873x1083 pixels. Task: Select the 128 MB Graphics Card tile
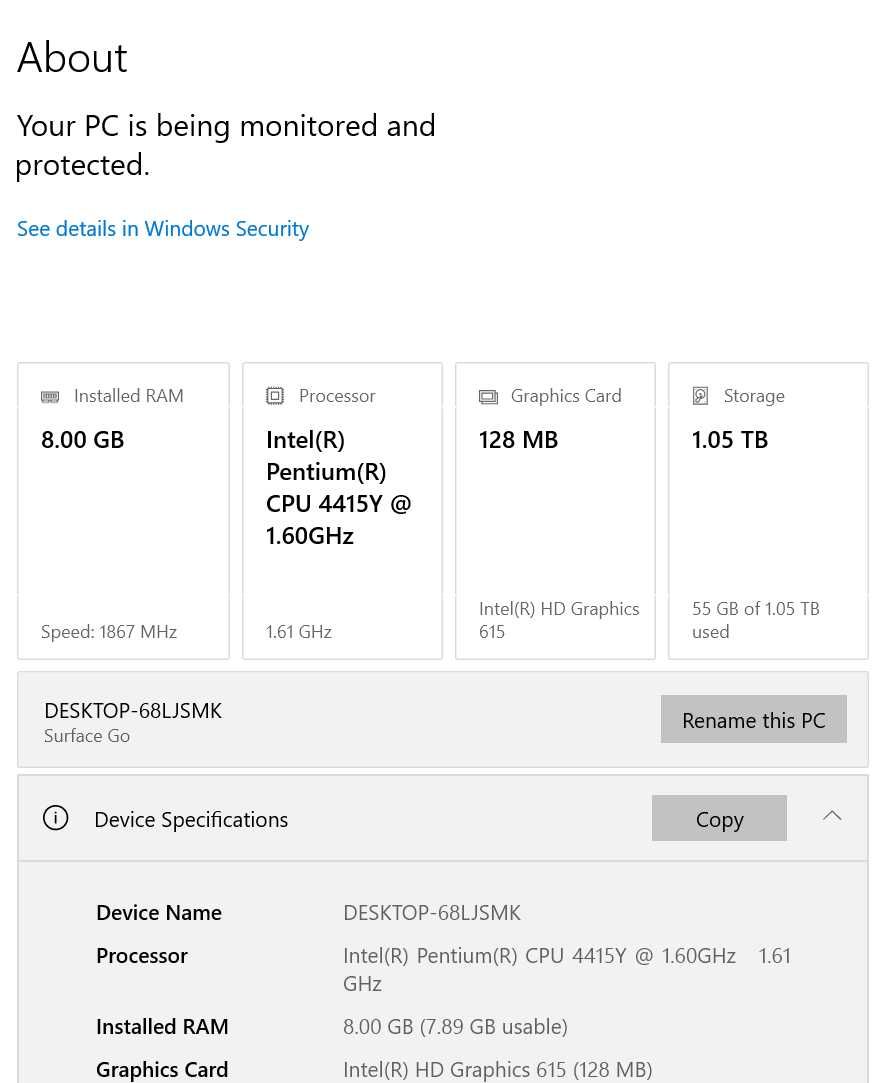(555, 511)
